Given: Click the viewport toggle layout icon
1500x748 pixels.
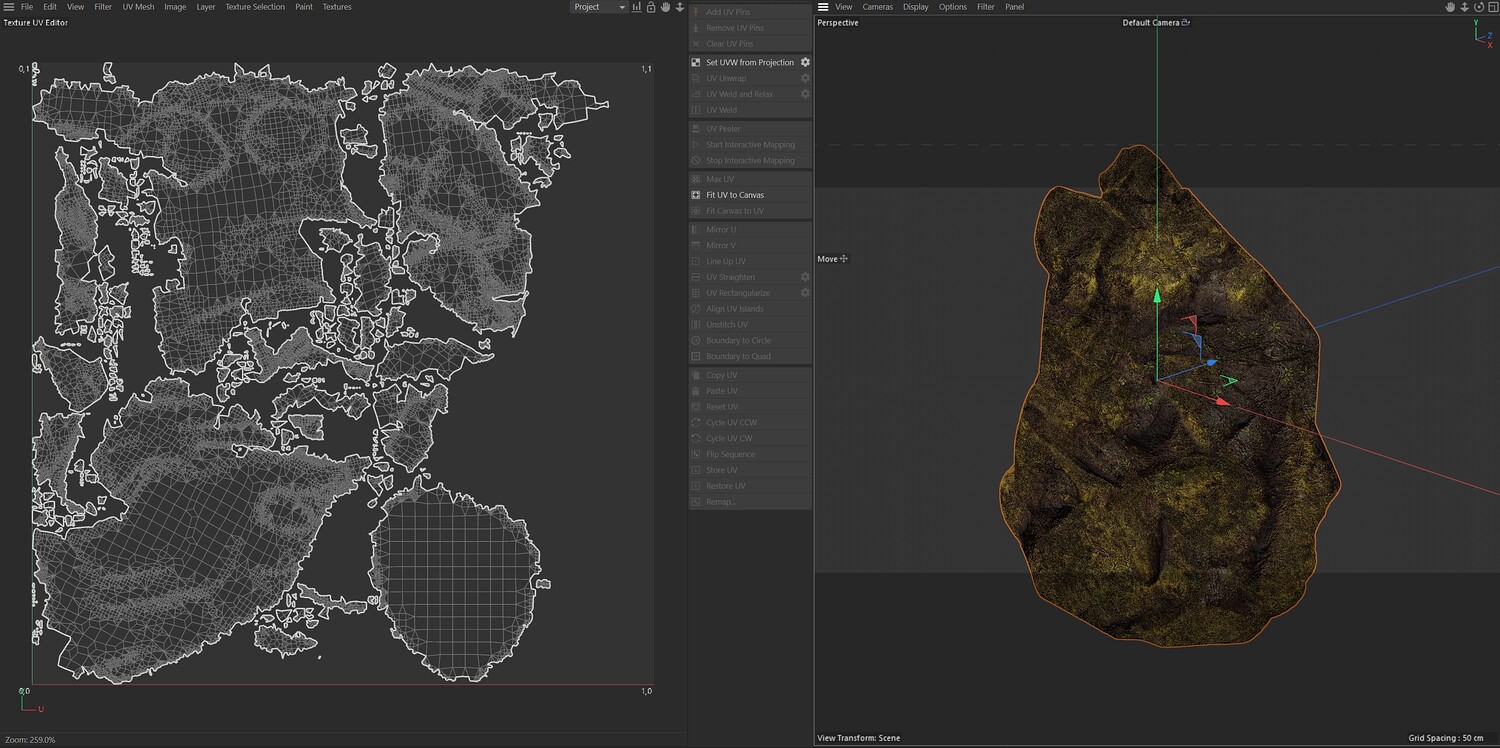Looking at the screenshot, I should (1492, 7).
